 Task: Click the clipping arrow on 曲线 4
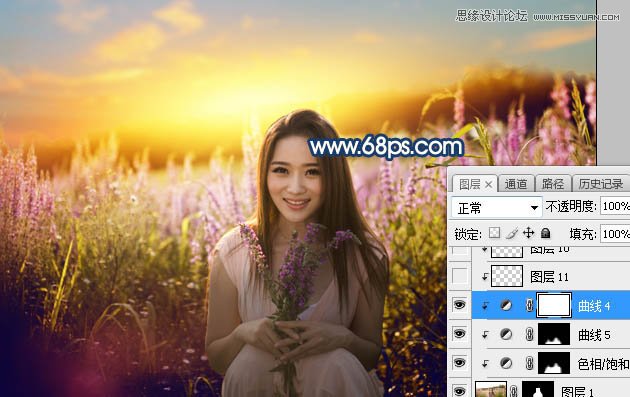pyautogui.click(x=485, y=306)
